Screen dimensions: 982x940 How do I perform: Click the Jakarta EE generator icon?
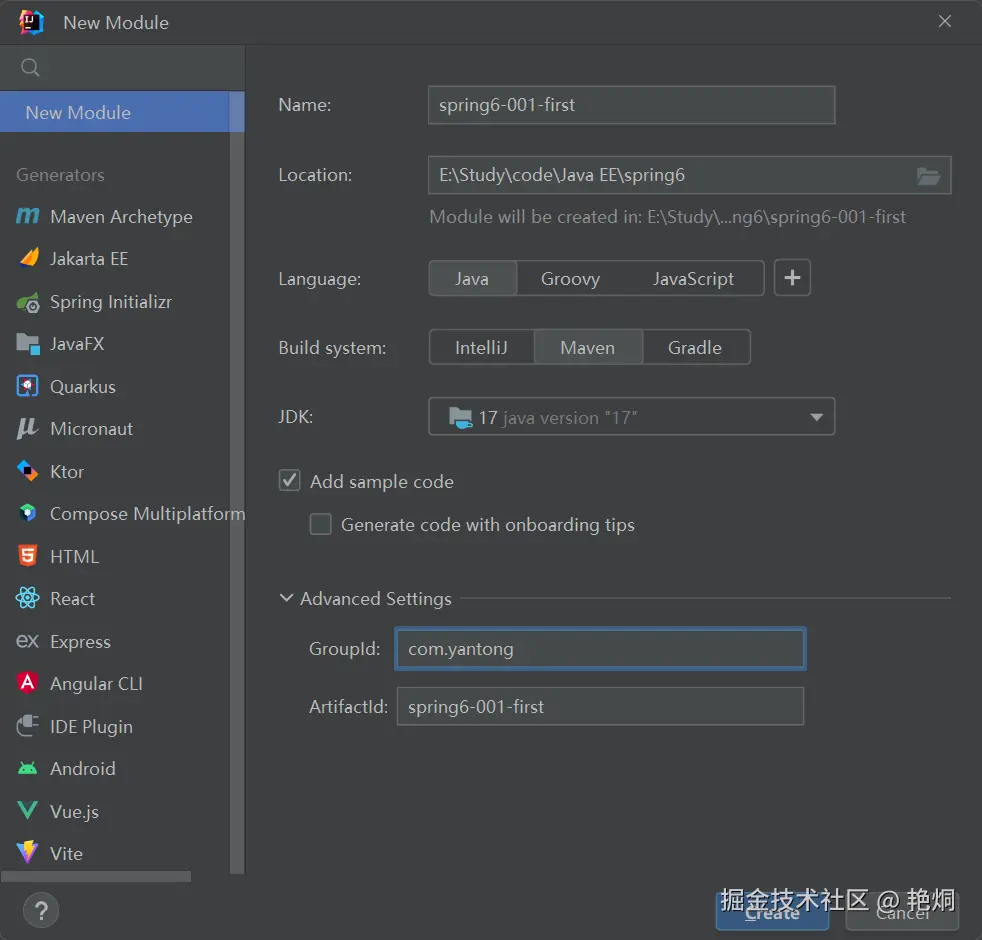[29, 258]
